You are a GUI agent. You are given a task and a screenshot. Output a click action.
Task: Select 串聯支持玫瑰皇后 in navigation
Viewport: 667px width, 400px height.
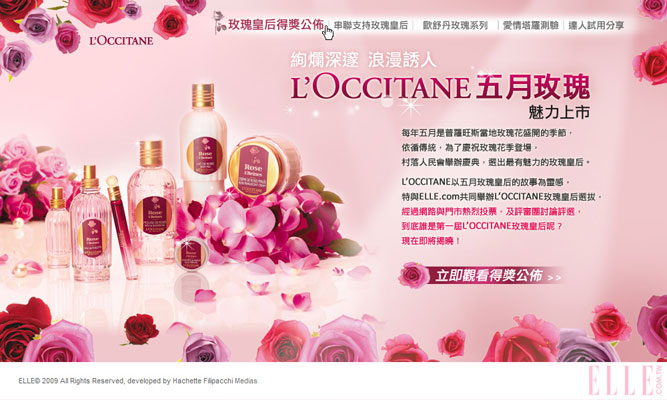pyautogui.click(x=371, y=26)
